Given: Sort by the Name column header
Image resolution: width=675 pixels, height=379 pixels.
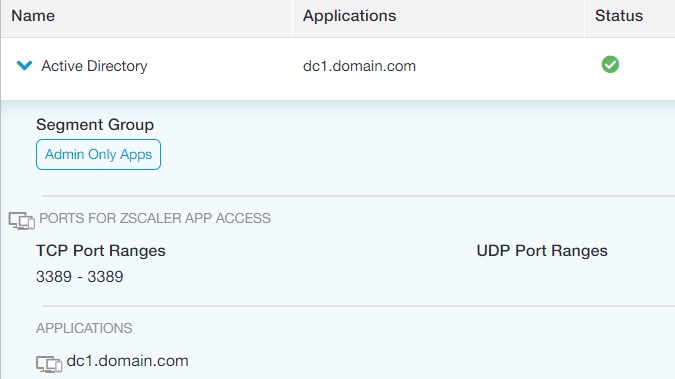Looking at the screenshot, I should [33, 16].
